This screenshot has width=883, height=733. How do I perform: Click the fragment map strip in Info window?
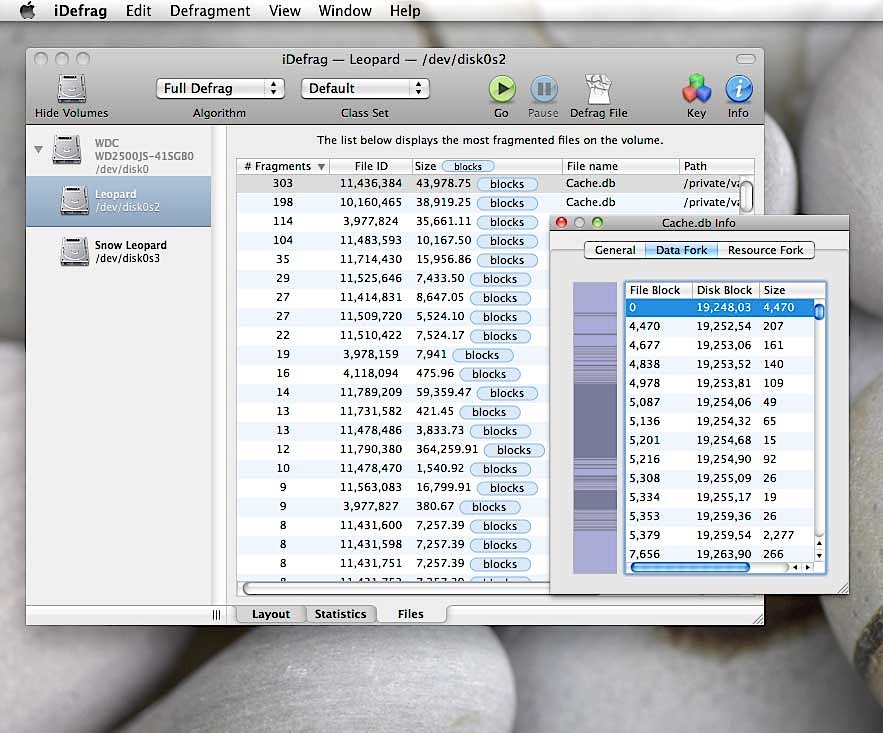[x=595, y=427]
